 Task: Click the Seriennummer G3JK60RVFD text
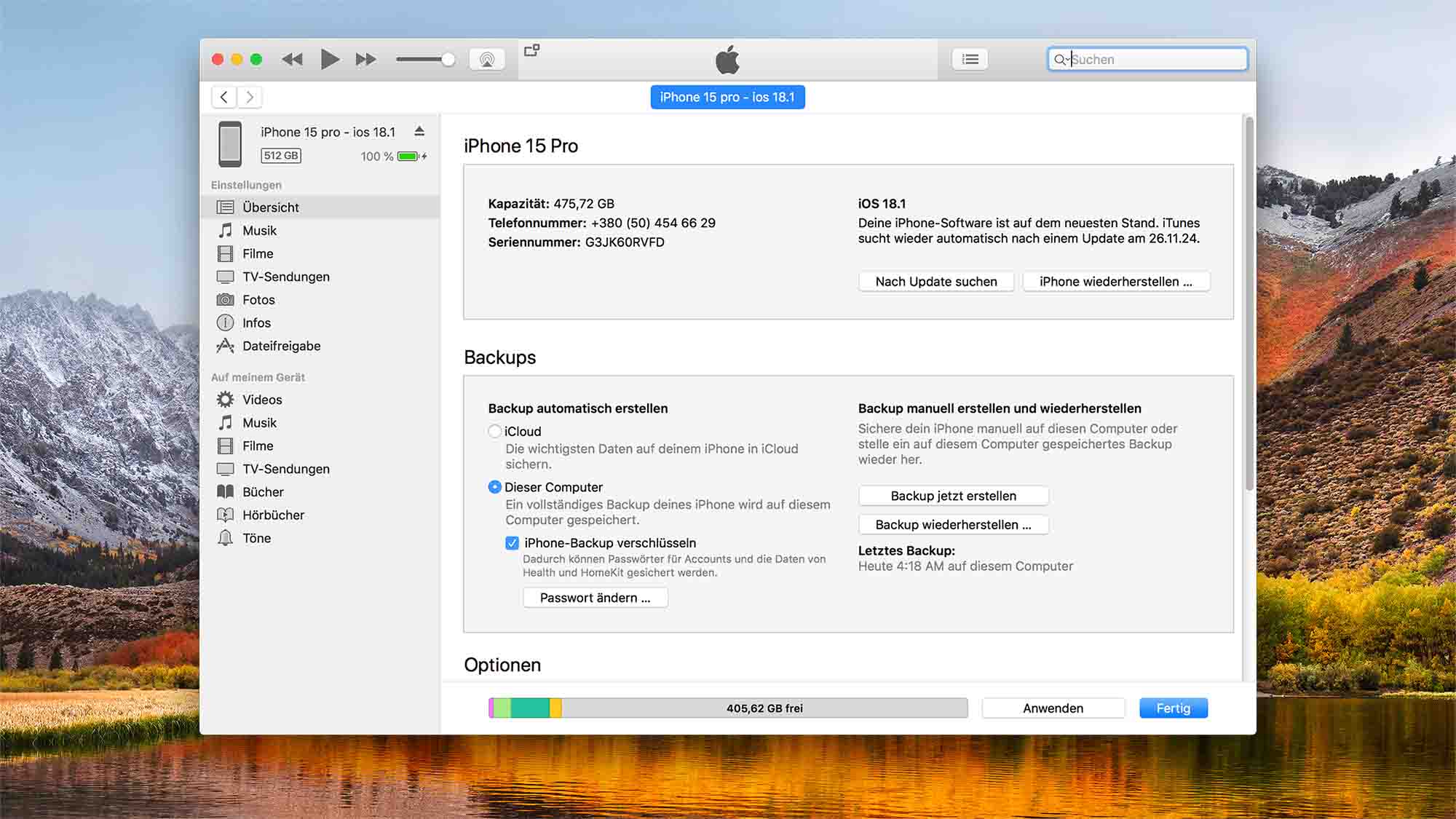coord(576,242)
